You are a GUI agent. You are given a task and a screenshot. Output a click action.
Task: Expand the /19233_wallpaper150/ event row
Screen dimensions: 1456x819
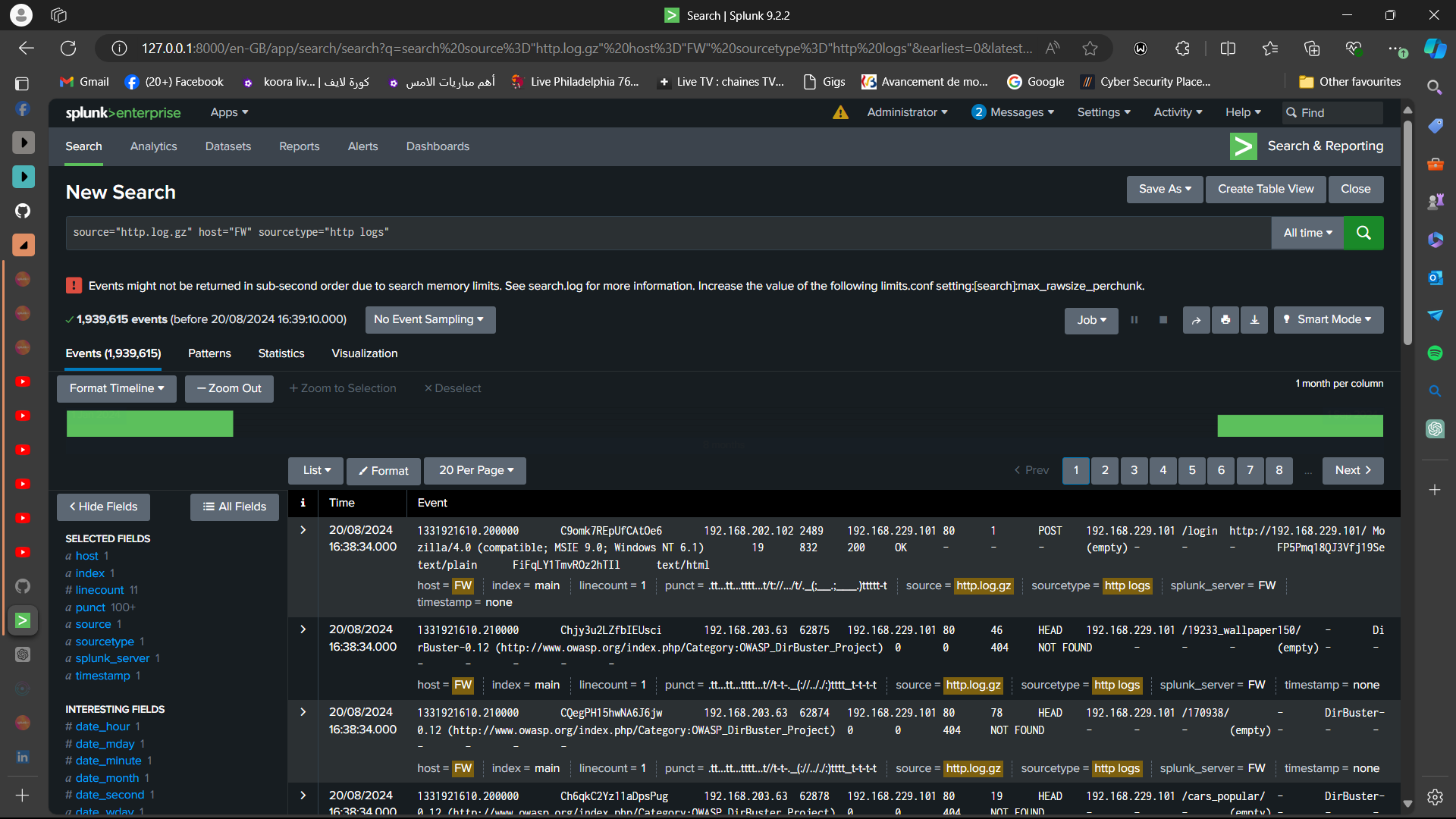[x=303, y=629]
